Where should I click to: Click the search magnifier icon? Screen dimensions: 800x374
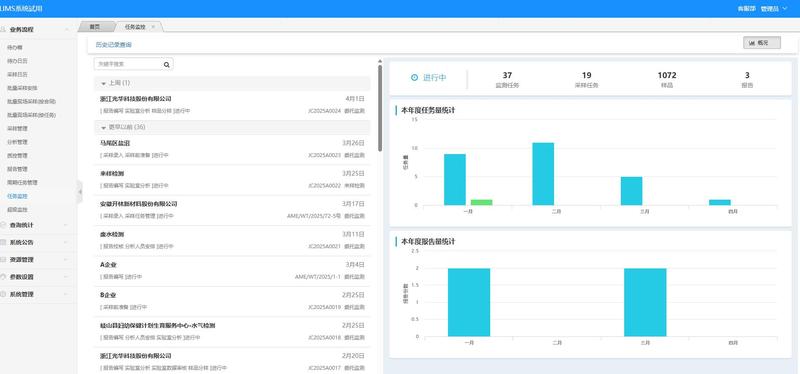point(166,65)
